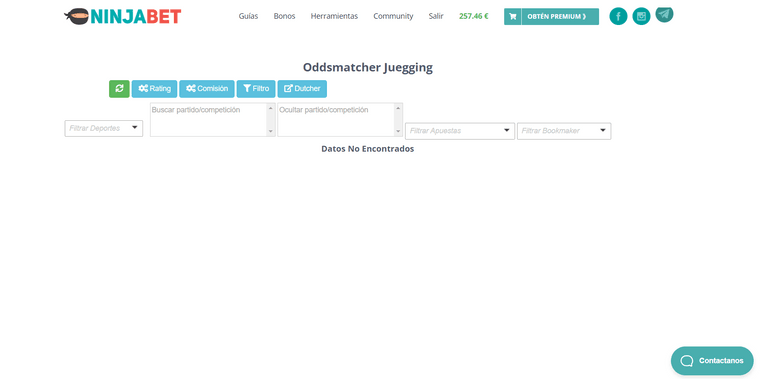Open the Comisión settings button
The width and height of the screenshot is (760, 379).
pyautogui.click(x=207, y=89)
